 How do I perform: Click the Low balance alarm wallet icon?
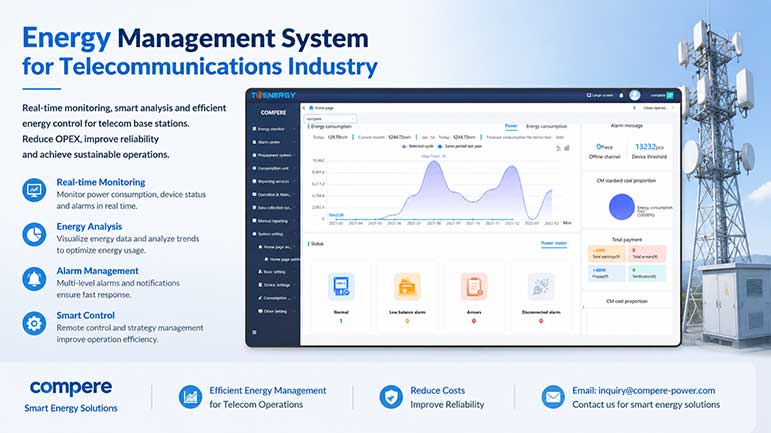407,286
